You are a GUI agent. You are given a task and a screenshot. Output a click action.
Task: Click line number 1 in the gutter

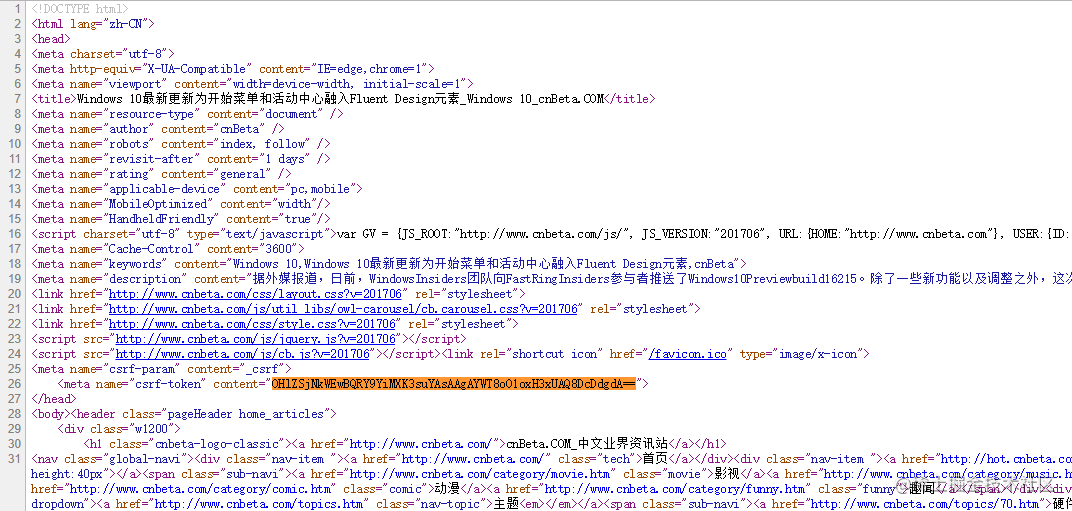17,9
